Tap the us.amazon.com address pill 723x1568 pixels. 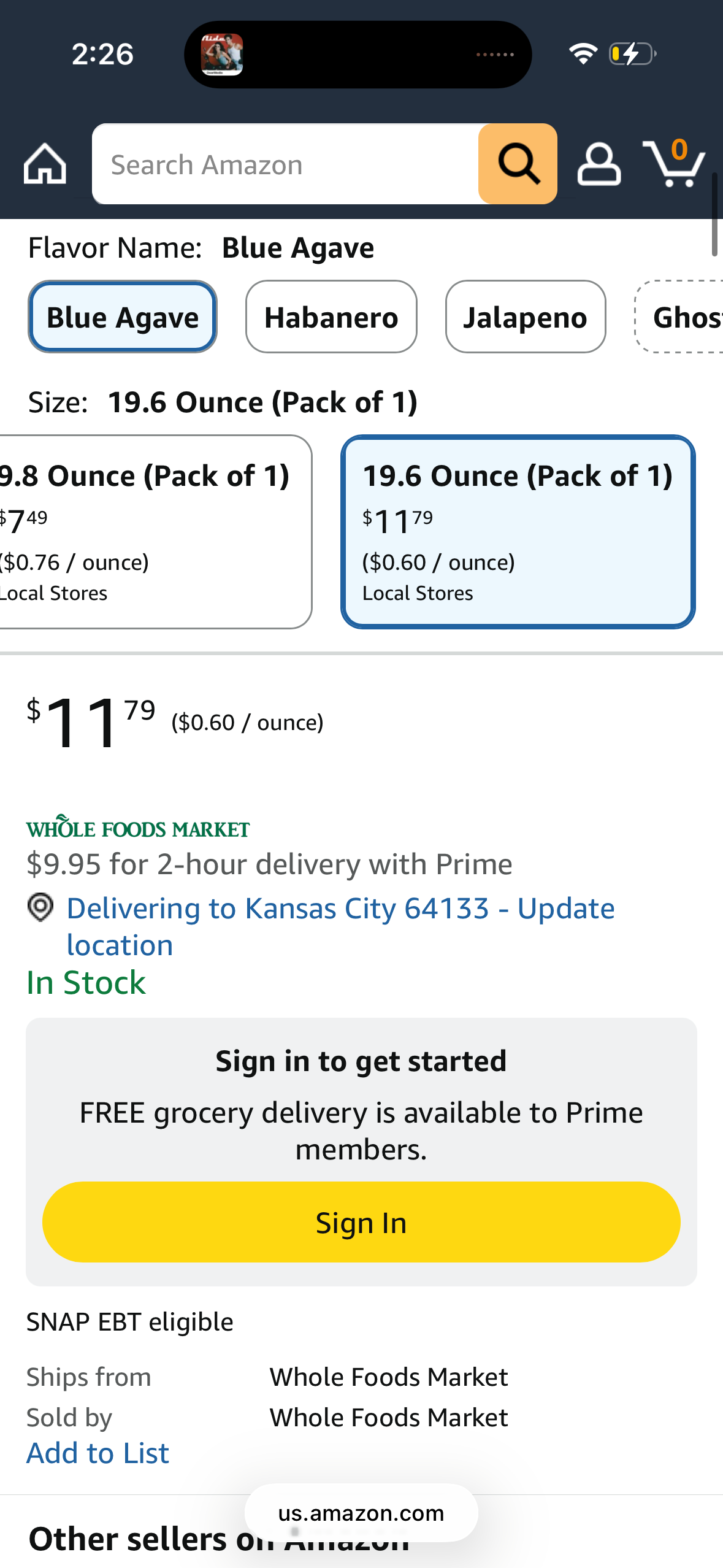(x=361, y=1513)
